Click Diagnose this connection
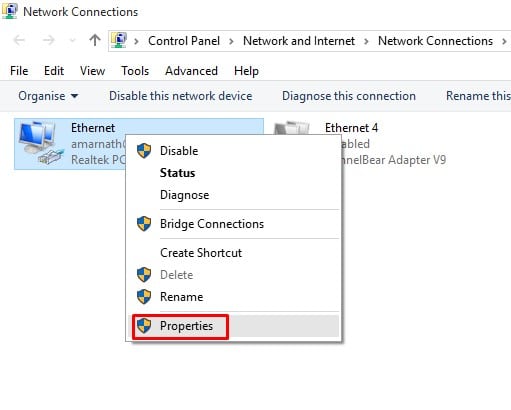The width and height of the screenshot is (511, 410). point(349,96)
